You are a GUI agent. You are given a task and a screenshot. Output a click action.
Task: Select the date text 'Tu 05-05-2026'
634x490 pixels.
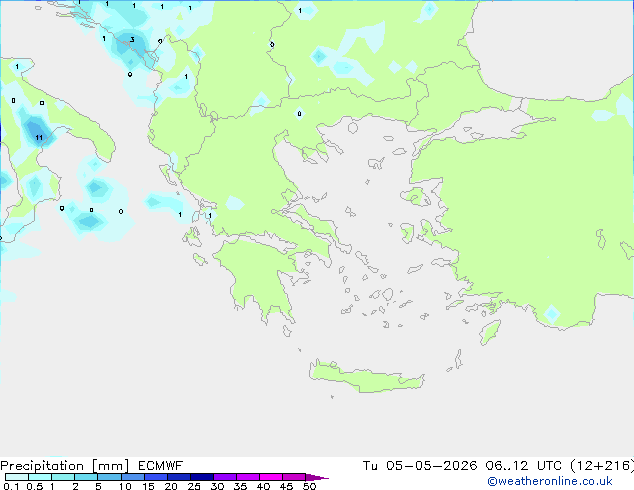tap(420, 466)
